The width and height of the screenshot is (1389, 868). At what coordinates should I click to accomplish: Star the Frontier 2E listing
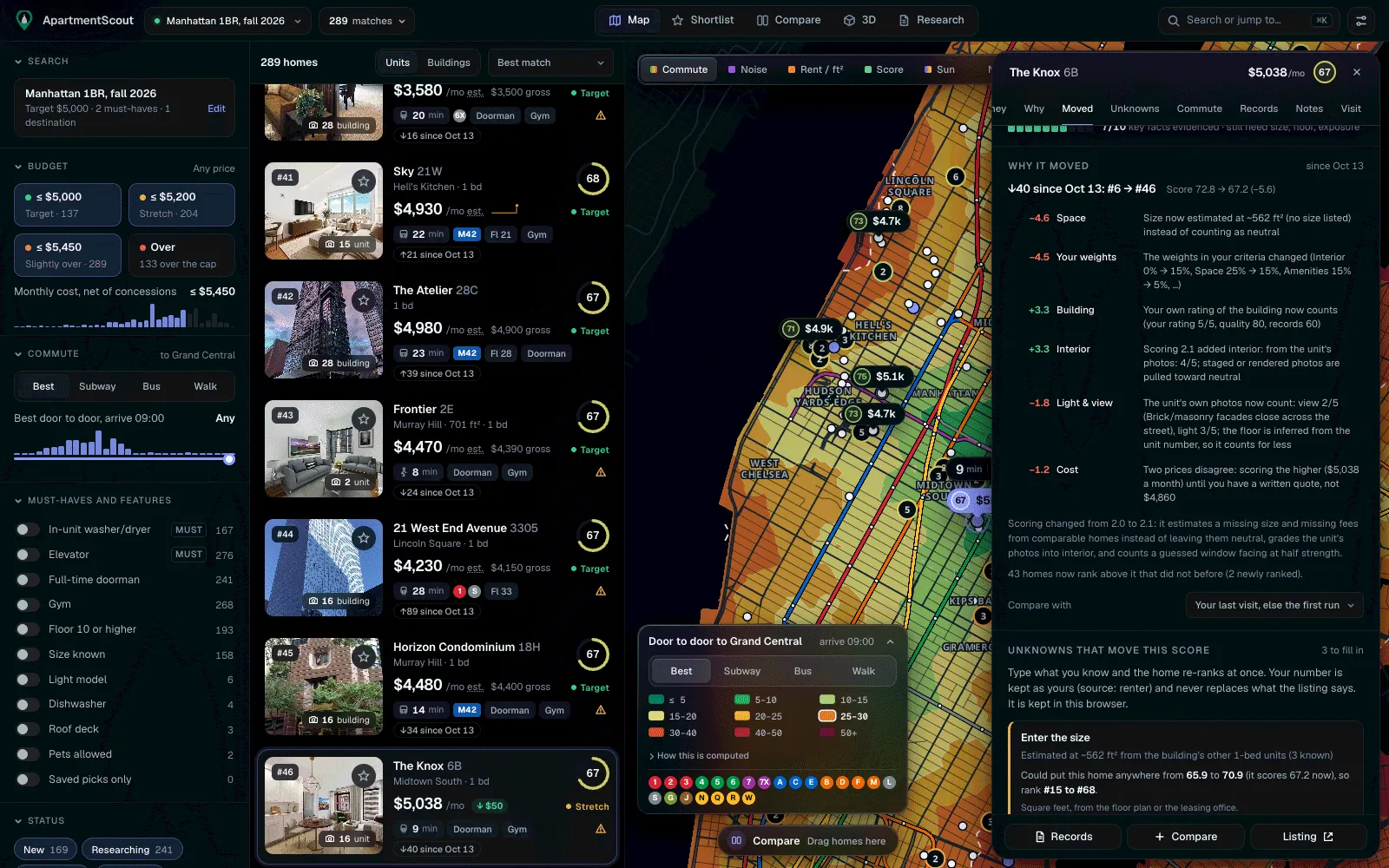364,418
